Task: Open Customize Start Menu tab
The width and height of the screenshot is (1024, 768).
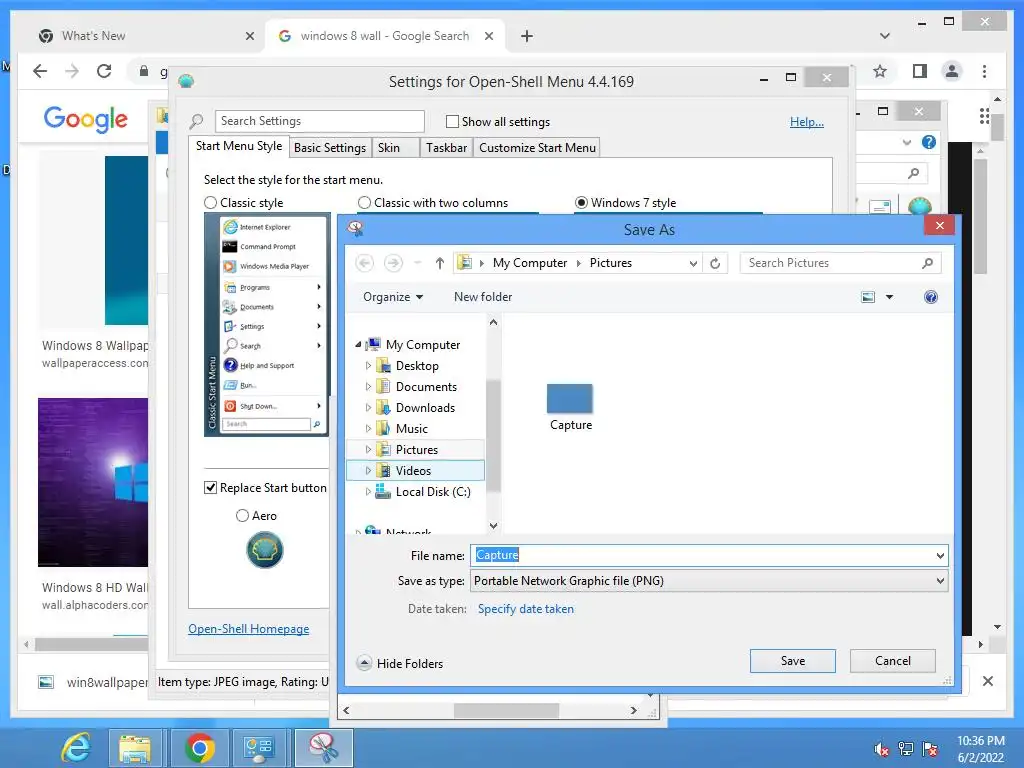Action: (537, 148)
